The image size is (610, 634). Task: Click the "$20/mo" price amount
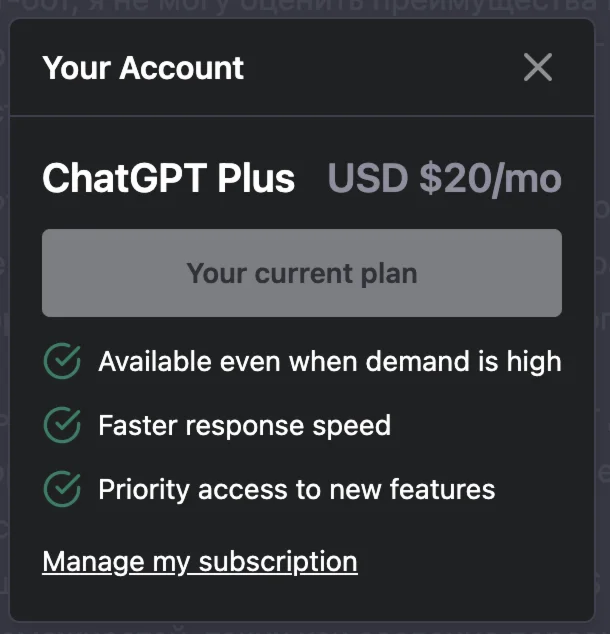490,179
